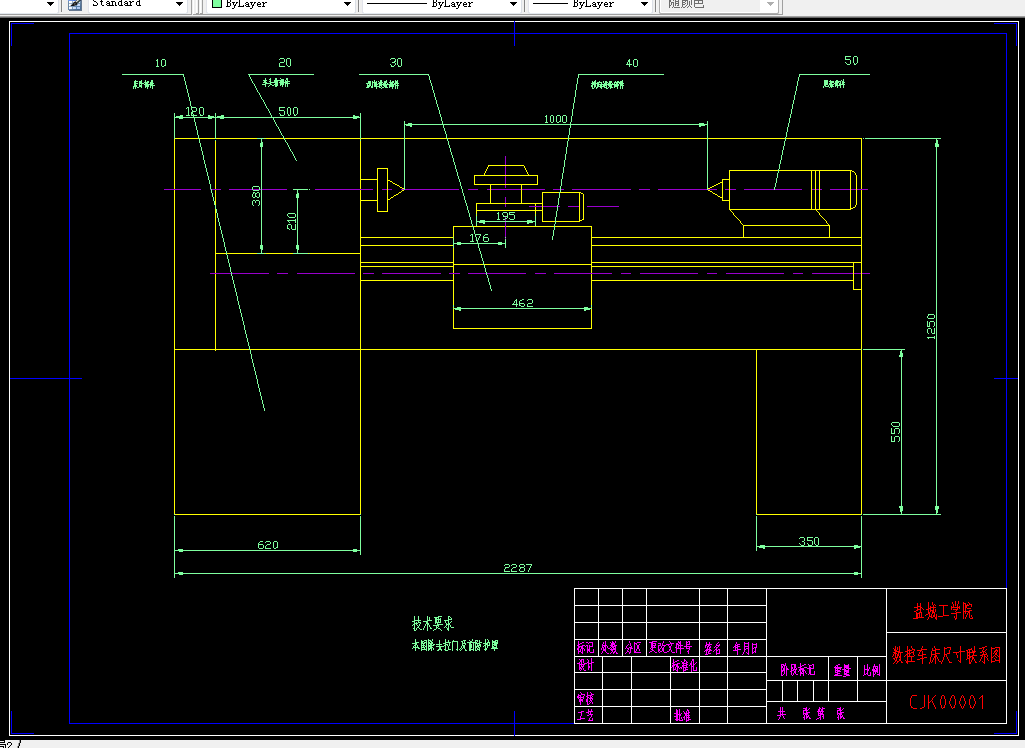The height and width of the screenshot is (748, 1025).
Task: Select the 比例 title block label
Action: coord(871,670)
